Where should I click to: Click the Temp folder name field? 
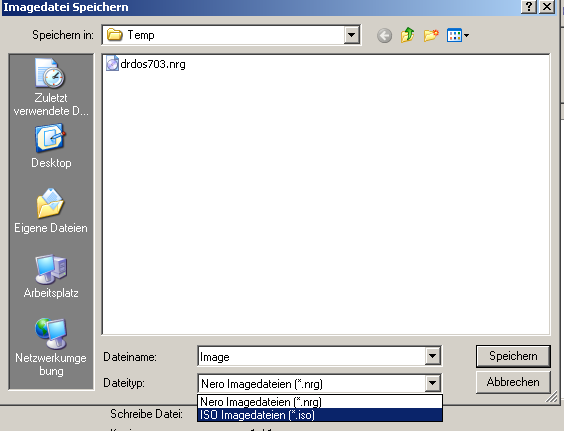point(223,35)
